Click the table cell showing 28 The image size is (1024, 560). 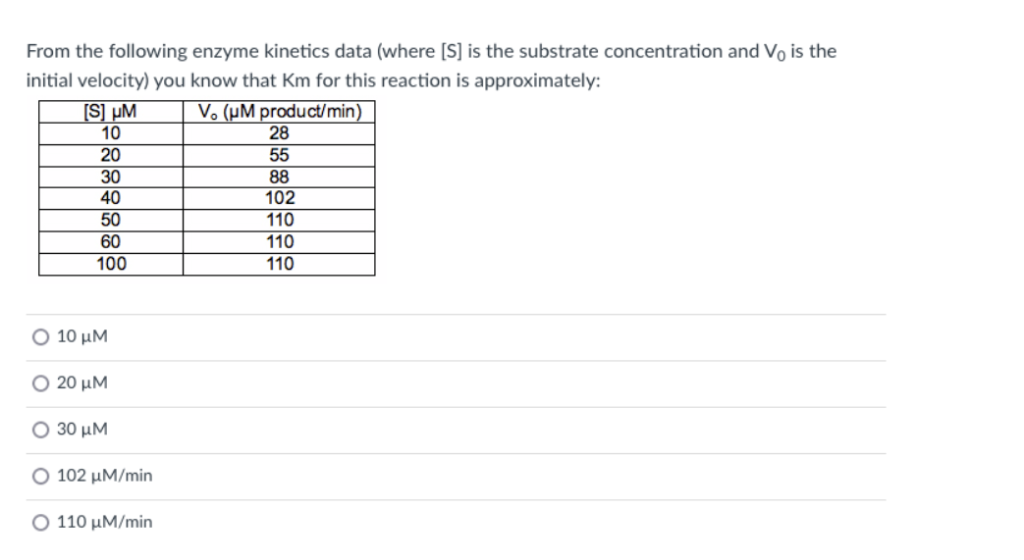[279, 133]
